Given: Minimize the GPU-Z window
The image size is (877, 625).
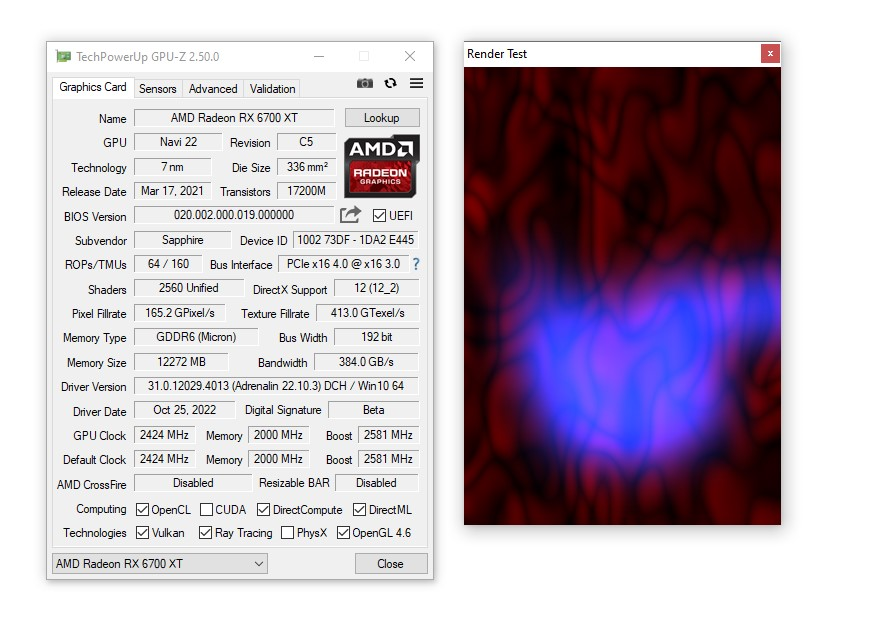Looking at the screenshot, I should click(x=319, y=56).
